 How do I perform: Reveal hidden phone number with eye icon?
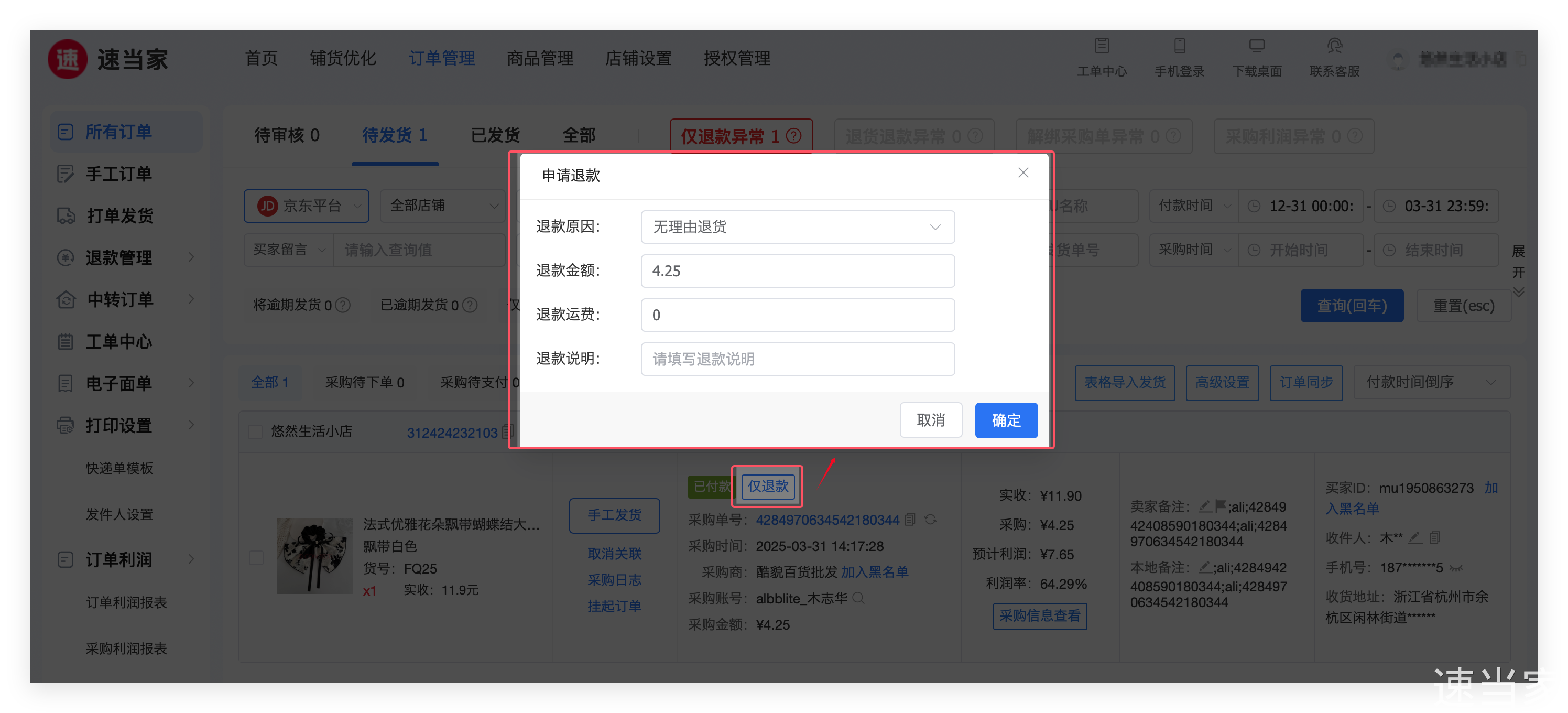tap(1456, 568)
